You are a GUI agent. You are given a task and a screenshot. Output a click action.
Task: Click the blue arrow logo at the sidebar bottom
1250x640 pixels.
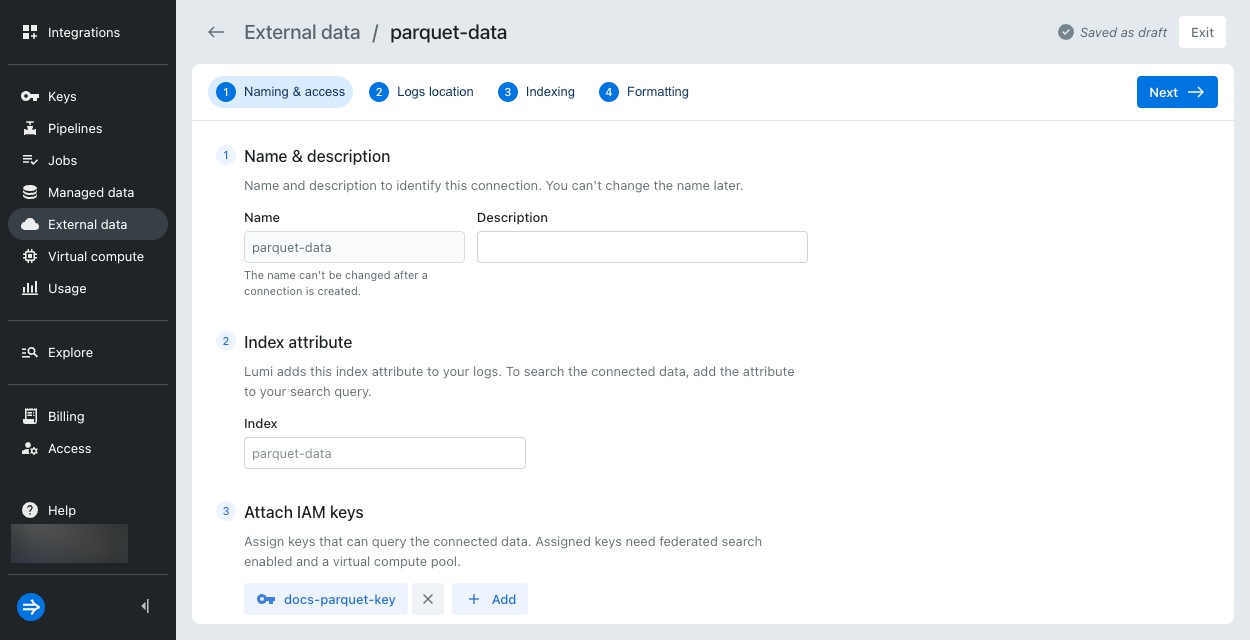[31, 607]
